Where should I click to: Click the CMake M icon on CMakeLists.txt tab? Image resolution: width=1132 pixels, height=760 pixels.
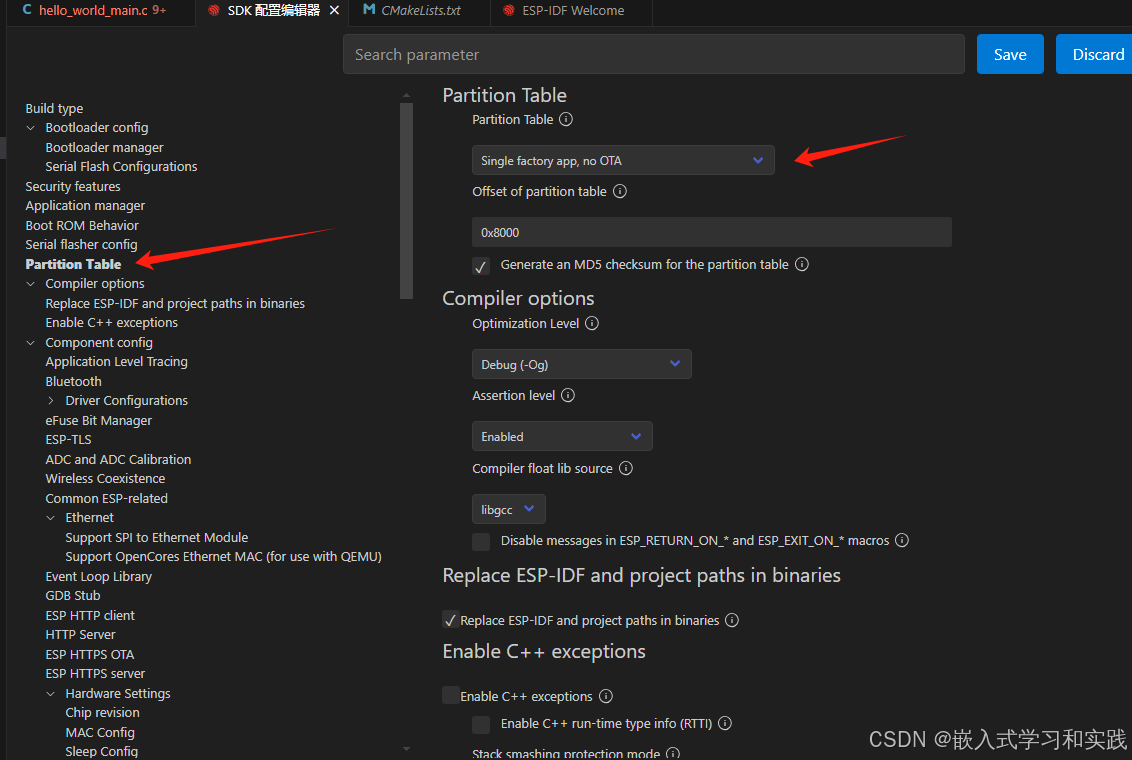pyautogui.click(x=369, y=9)
